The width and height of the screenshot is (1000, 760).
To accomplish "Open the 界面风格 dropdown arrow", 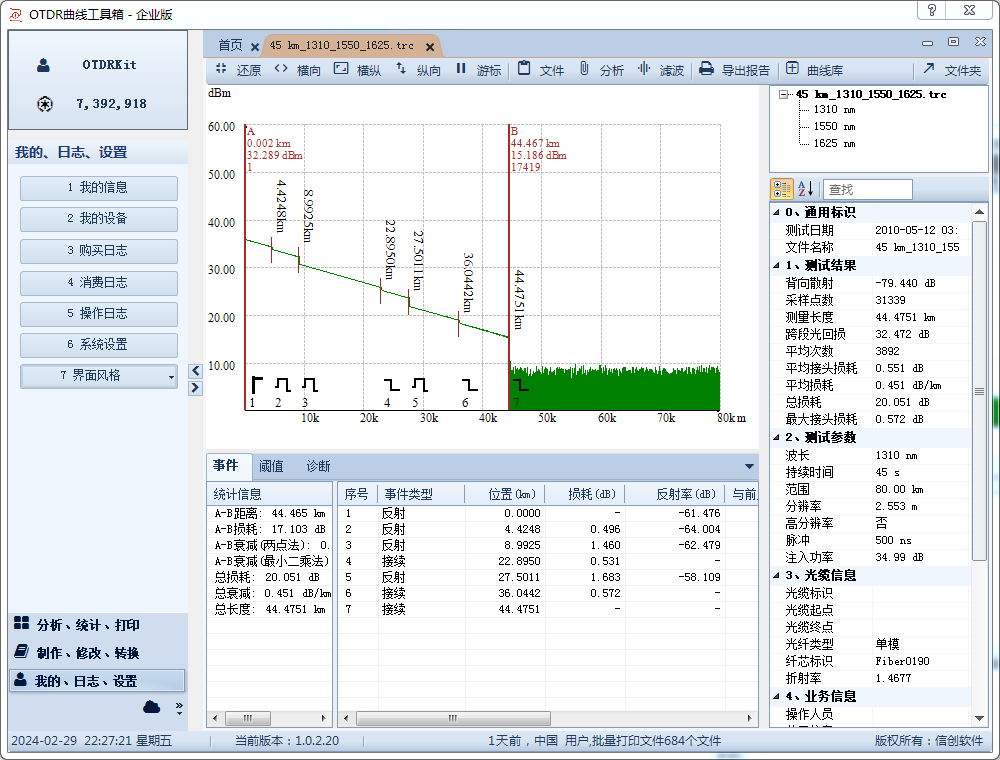I will pos(171,377).
